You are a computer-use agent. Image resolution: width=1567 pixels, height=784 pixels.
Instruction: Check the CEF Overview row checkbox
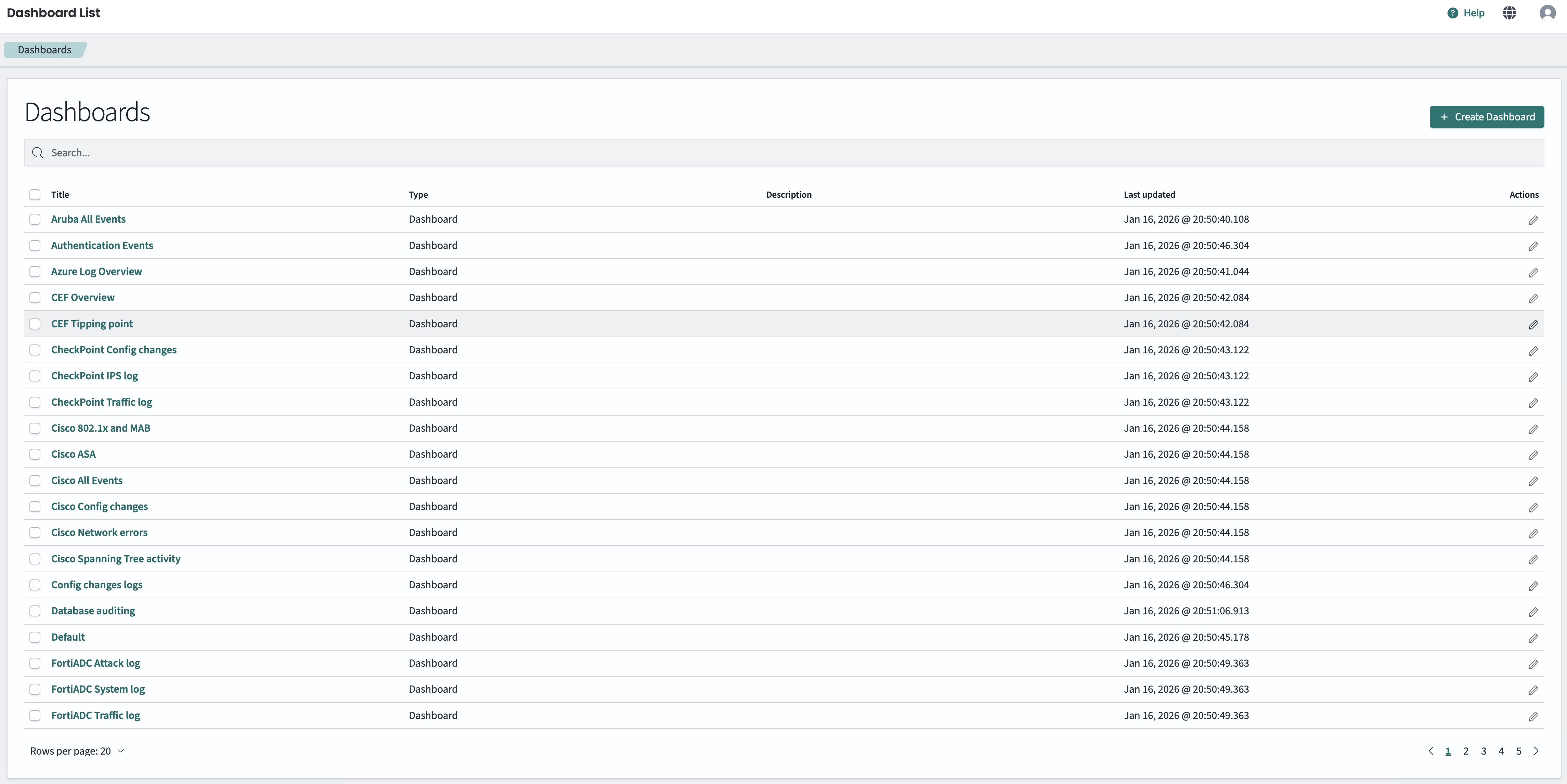35,298
